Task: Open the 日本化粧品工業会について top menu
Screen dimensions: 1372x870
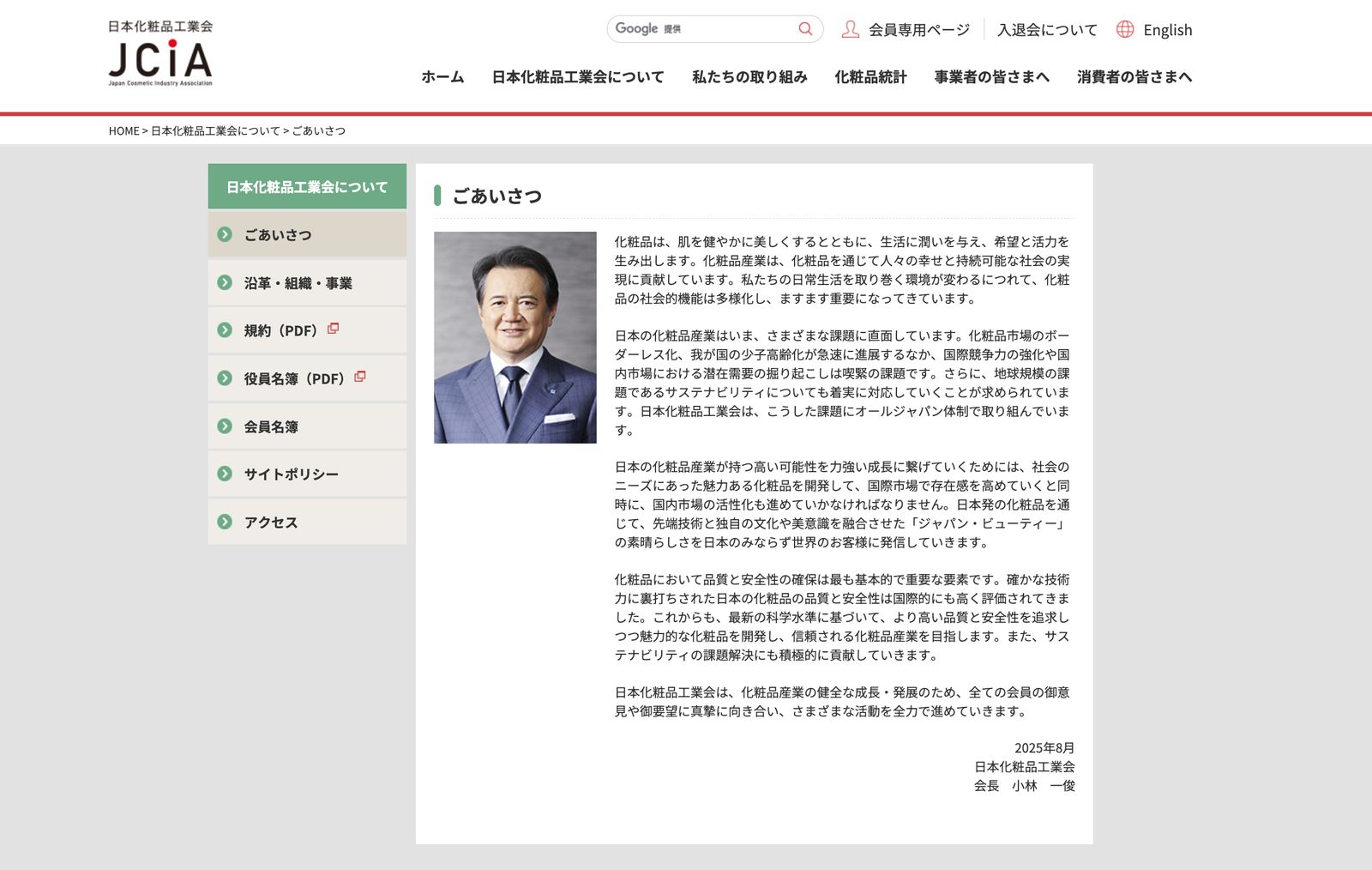Action: (x=577, y=77)
